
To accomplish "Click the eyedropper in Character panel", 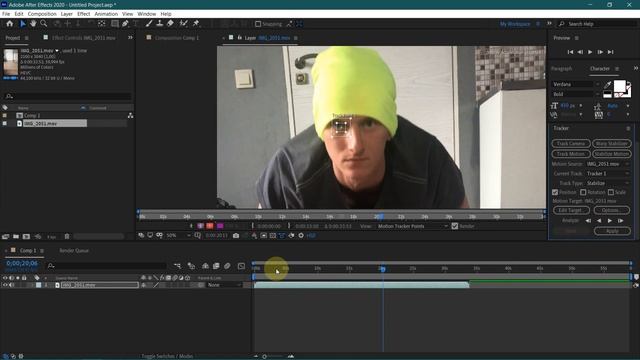I will tap(607, 84).
